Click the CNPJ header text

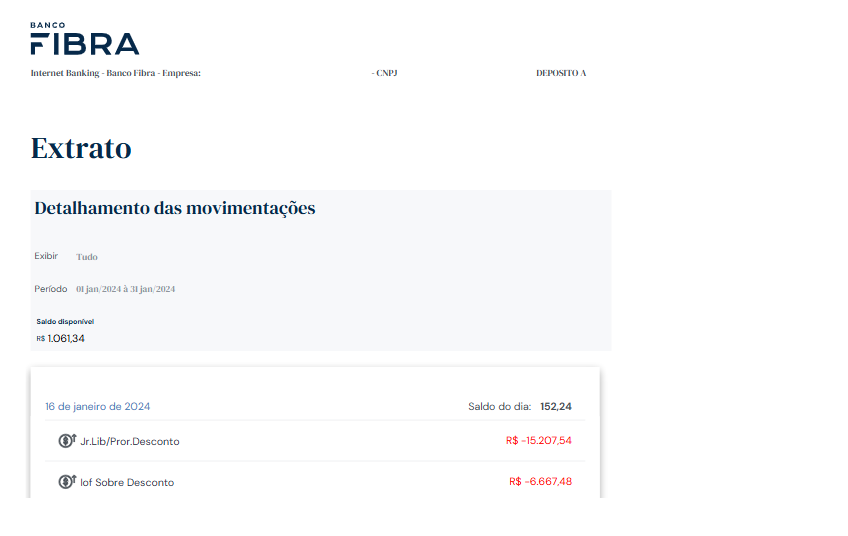(385, 73)
